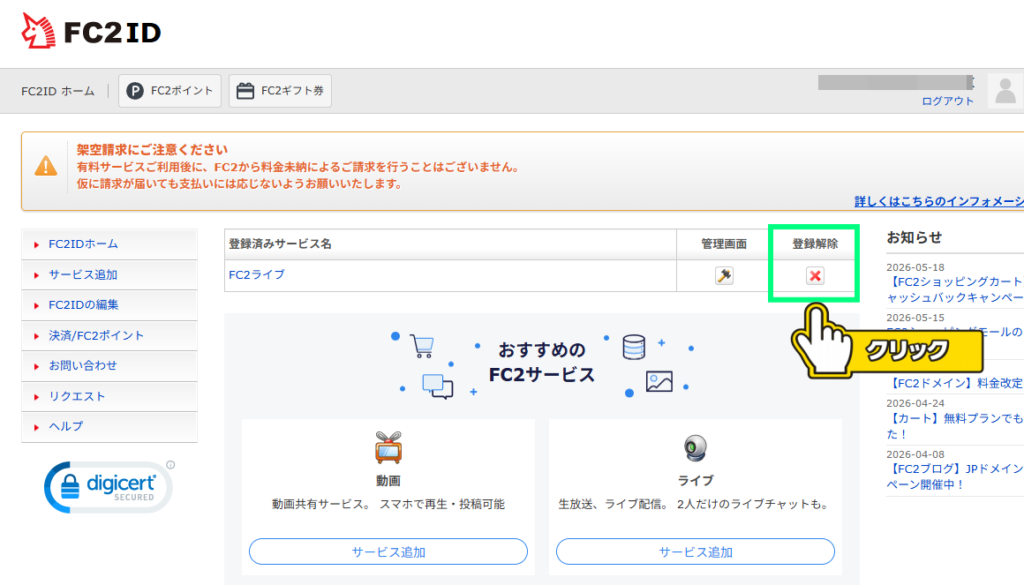Open 決済/FC2ポイント in the sidebar

pos(109,336)
